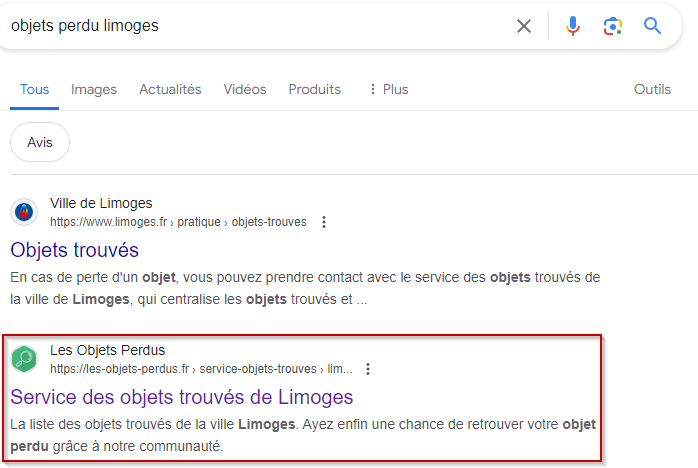This screenshot has height=468, width=698.
Task: Clear the search query with the X icon
Action: point(524,26)
